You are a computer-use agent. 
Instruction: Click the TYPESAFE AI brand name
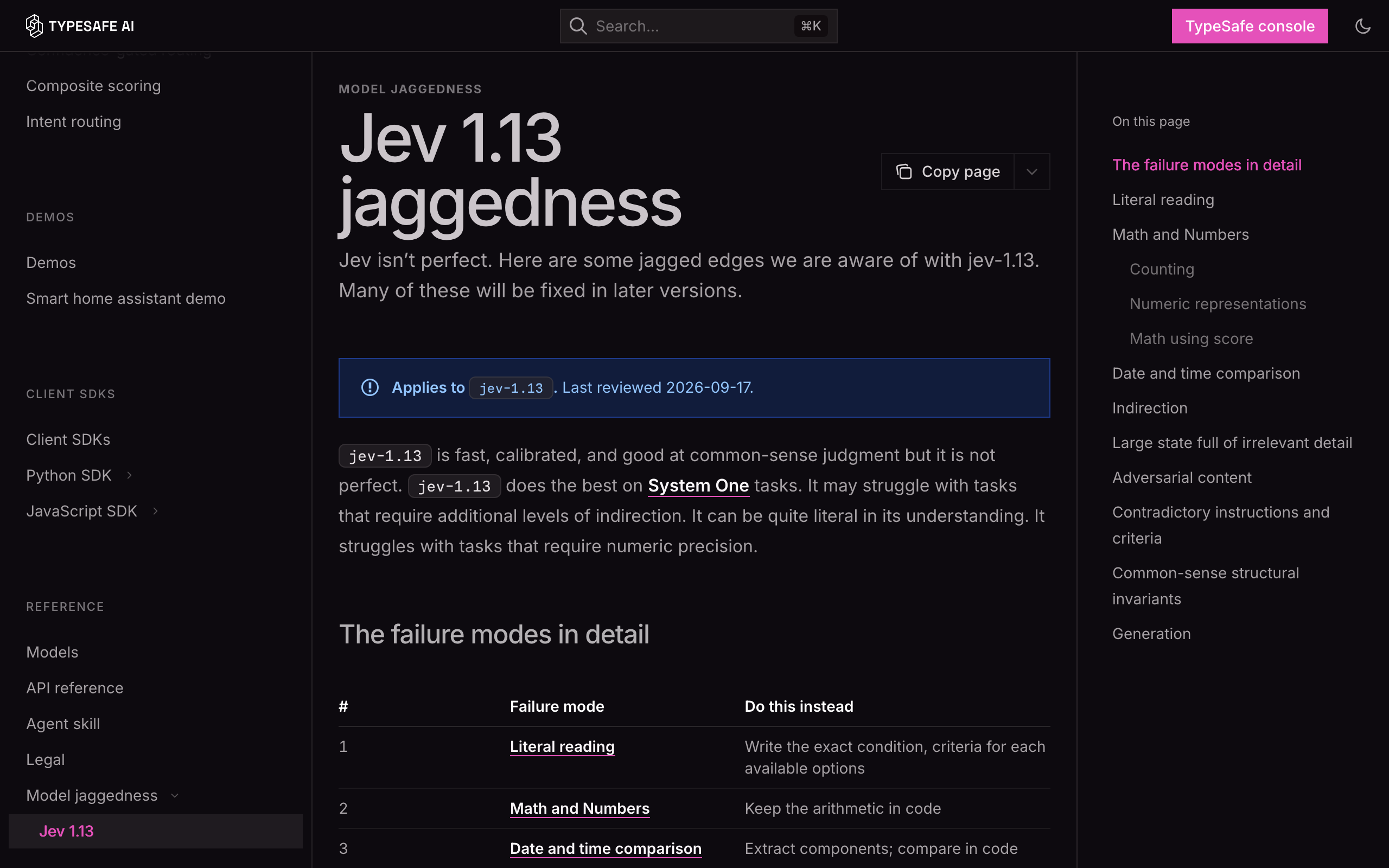(91, 27)
